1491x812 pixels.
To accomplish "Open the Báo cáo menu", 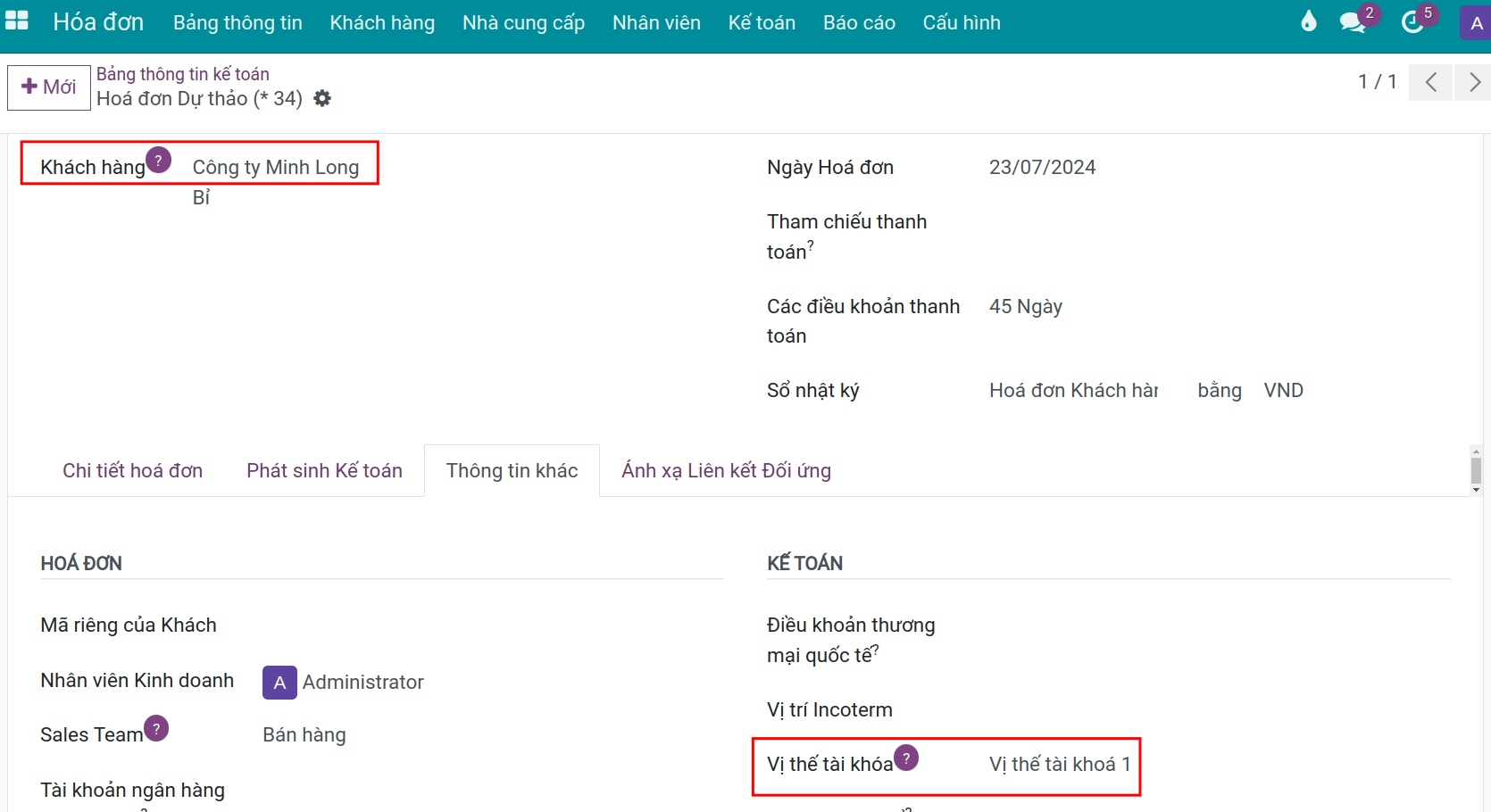I will click(859, 22).
